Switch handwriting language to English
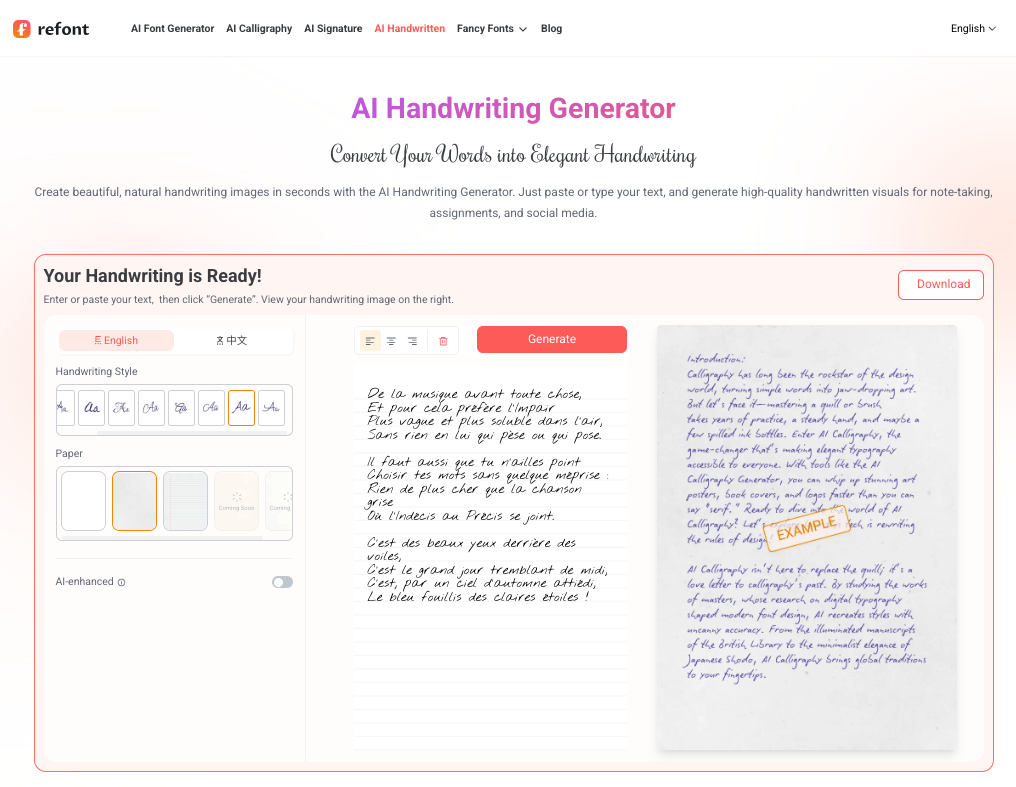The height and width of the screenshot is (787, 1016). pos(116,340)
